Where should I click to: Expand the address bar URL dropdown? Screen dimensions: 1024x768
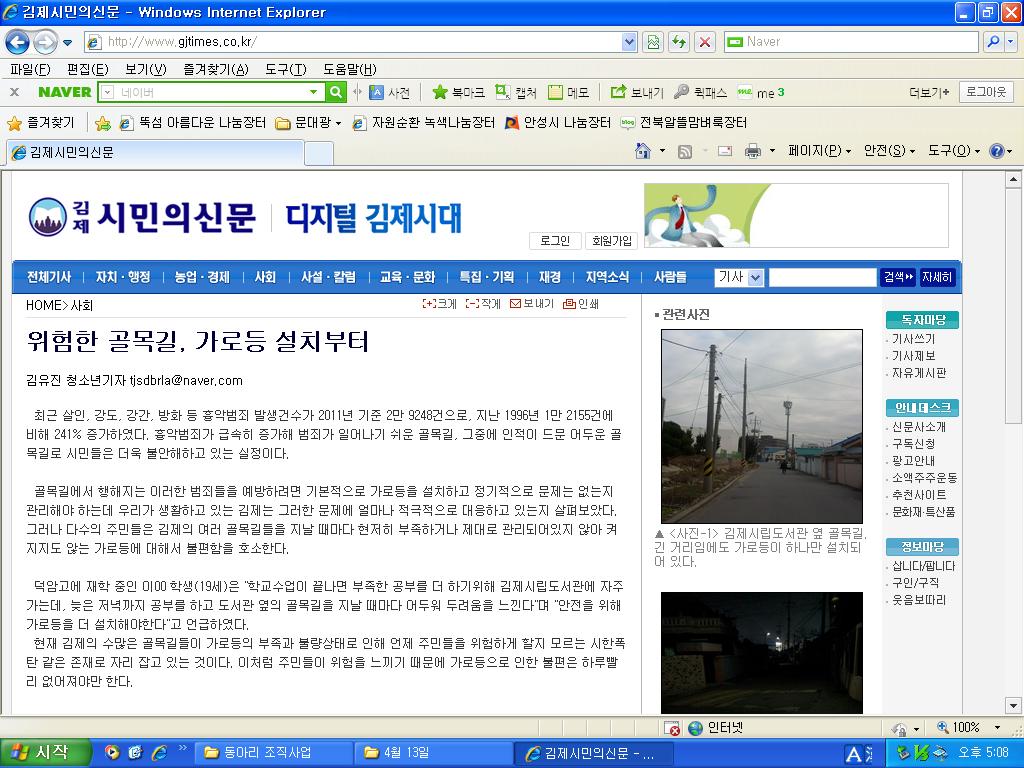click(629, 42)
